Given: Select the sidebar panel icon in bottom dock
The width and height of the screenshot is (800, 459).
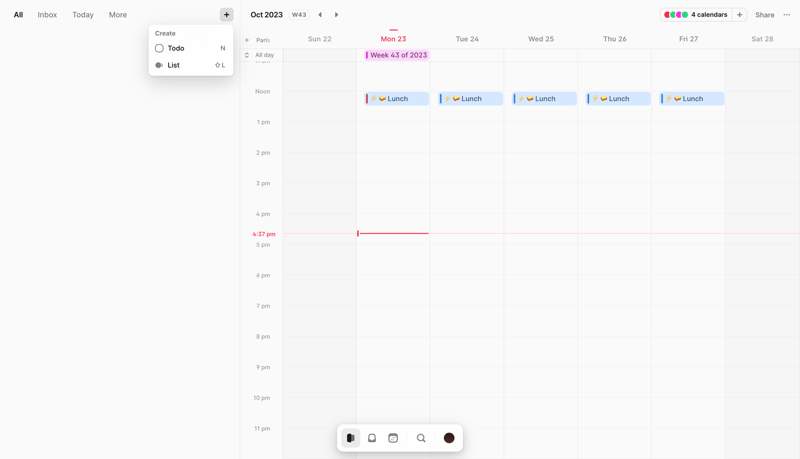Looking at the screenshot, I should click(x=351, y=438).
